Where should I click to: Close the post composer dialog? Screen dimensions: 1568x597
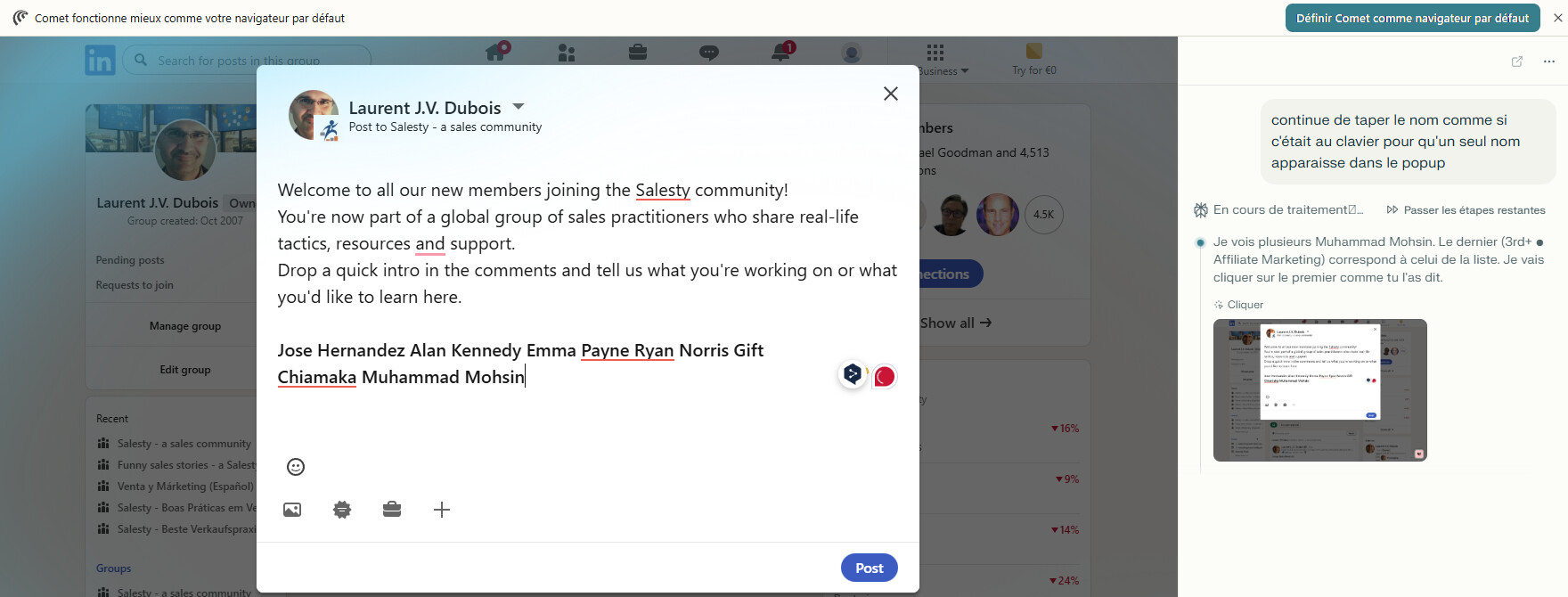890,94
